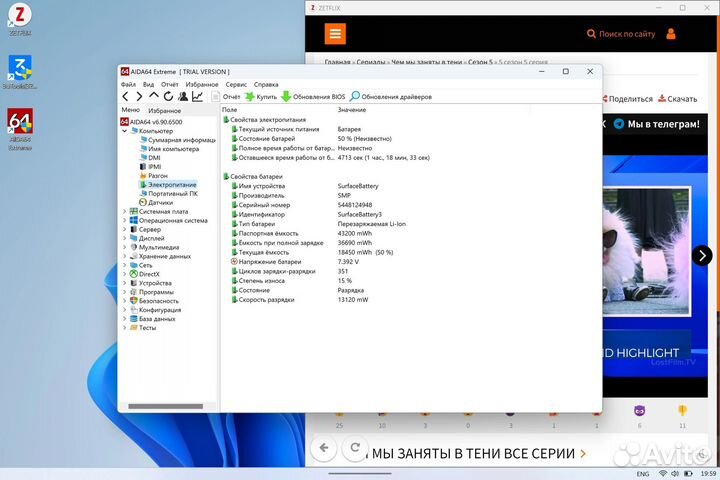Viewport: 720px width, 480px height.
Task: Switch to the Избранное panel tab
Action: click(164, 109)
